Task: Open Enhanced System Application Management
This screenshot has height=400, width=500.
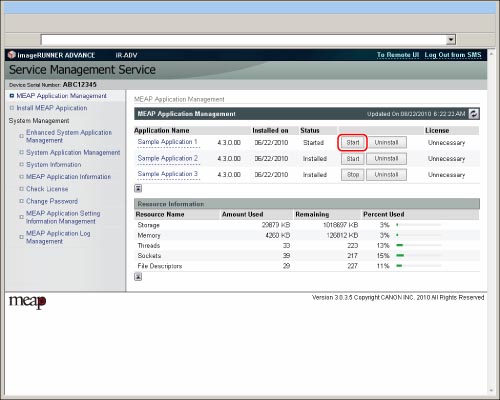Action: (69, 136)
